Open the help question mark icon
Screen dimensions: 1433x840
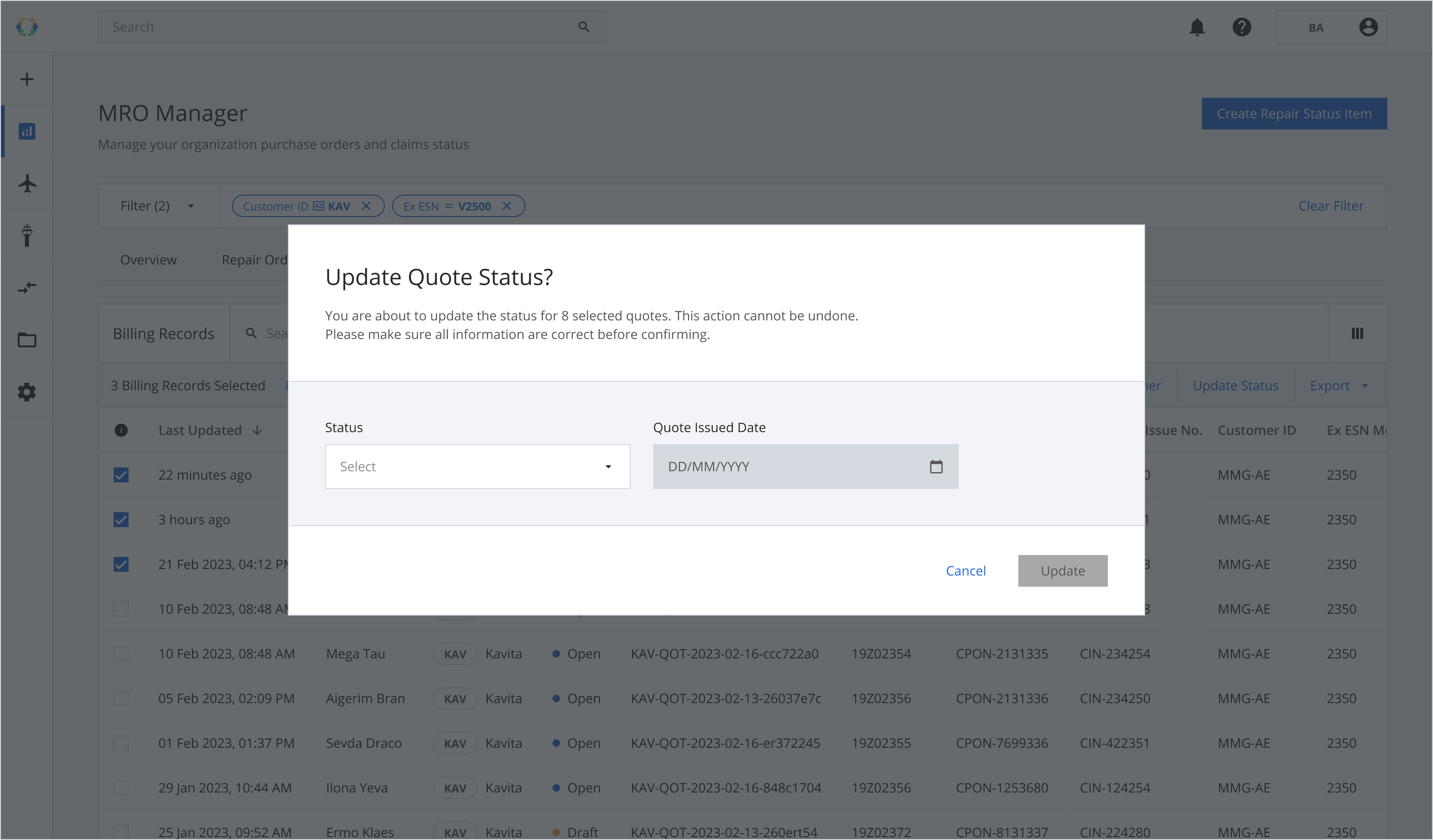1242,27
